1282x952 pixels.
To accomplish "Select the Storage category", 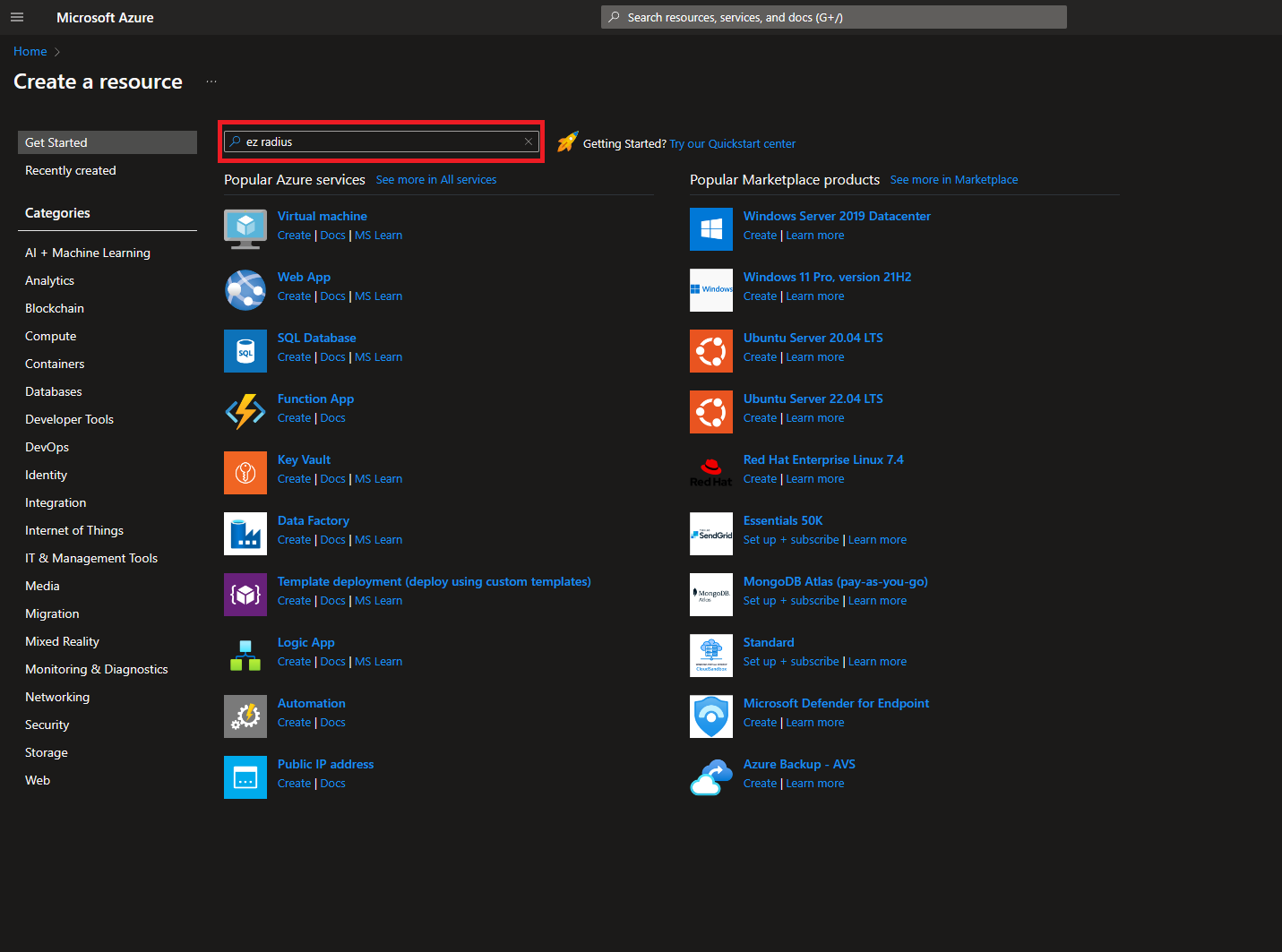I will [47, 752].
